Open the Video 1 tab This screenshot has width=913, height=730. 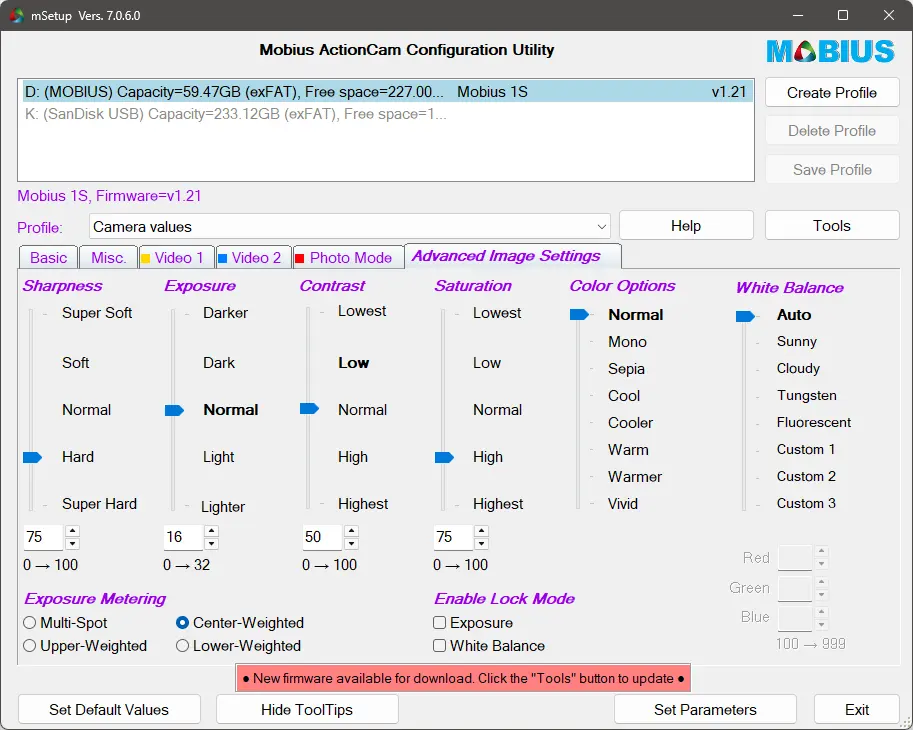176,257
